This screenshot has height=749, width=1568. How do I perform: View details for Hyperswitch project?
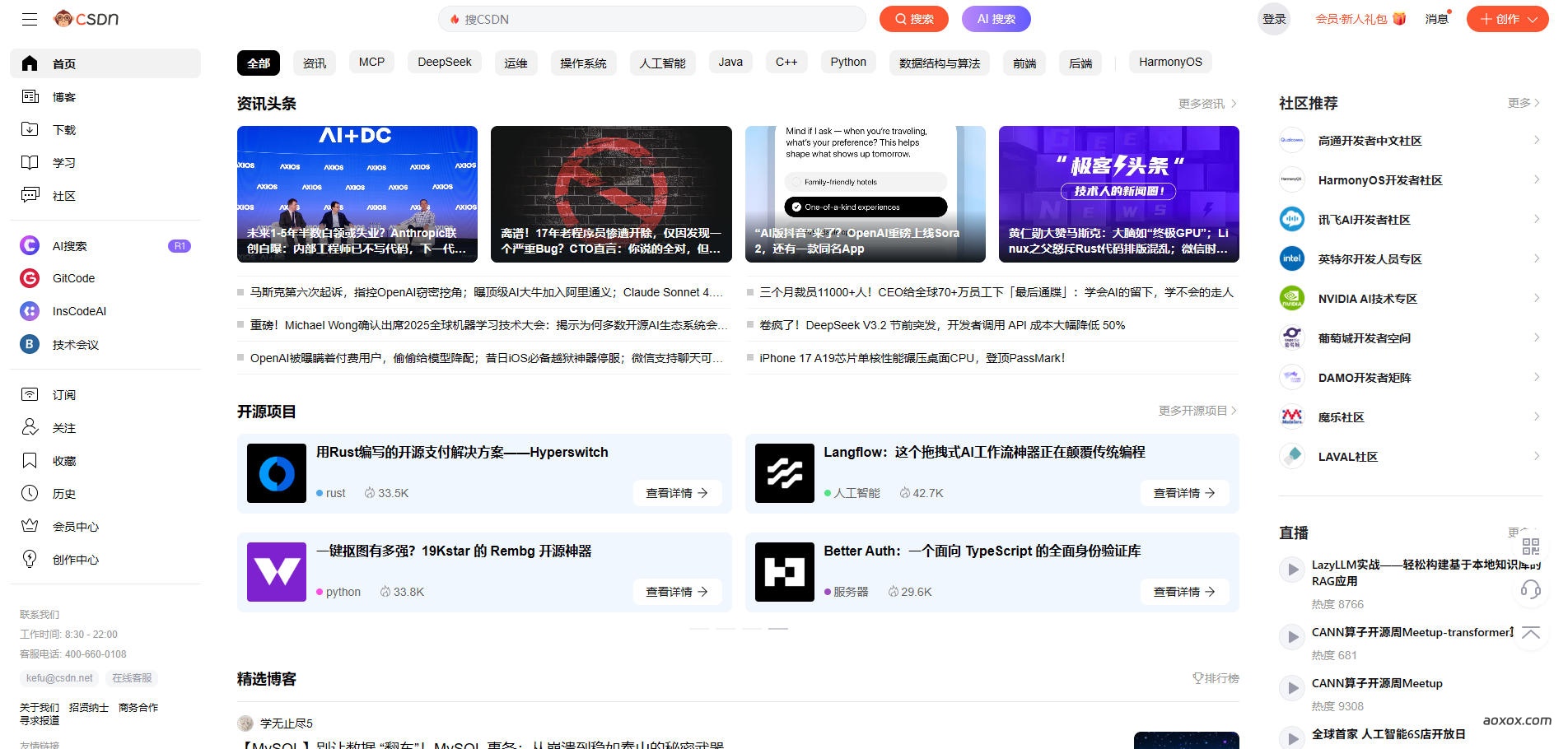(x=676, y=493)
